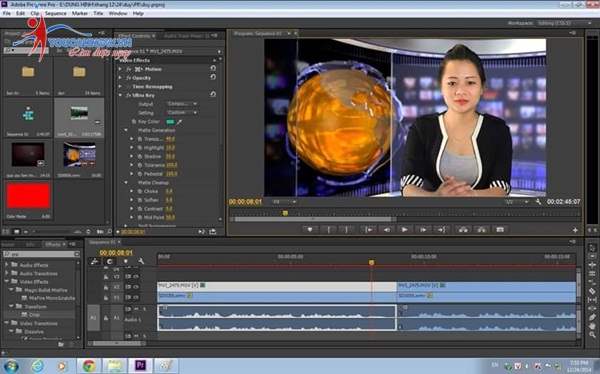The width and height of the screenshot is (600, 374).
Task: Pick key color with the eyedropper
Action: [x=179, y=122]
